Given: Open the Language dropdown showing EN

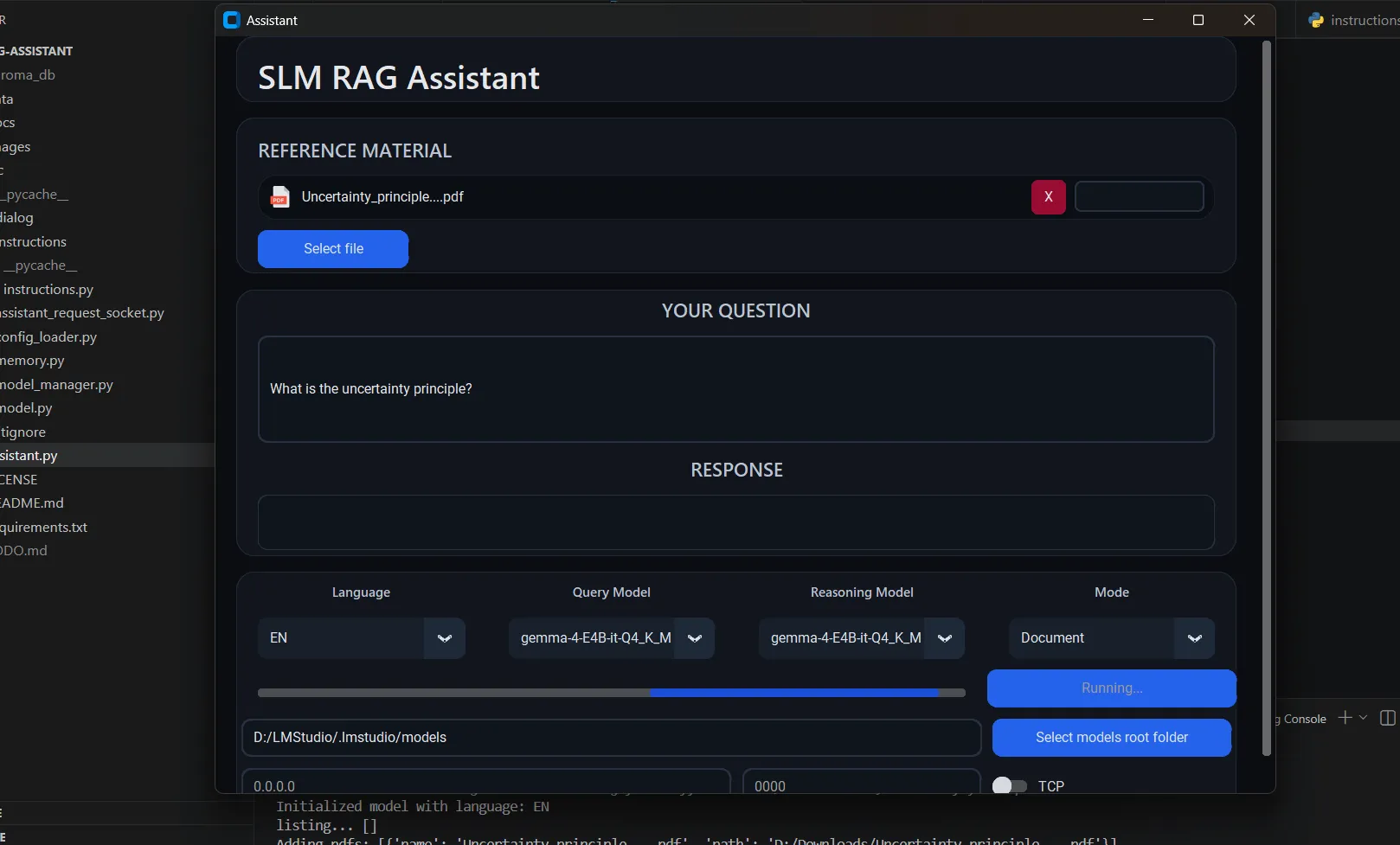Looking at the screenshot, I should click(x=361, y=638).
